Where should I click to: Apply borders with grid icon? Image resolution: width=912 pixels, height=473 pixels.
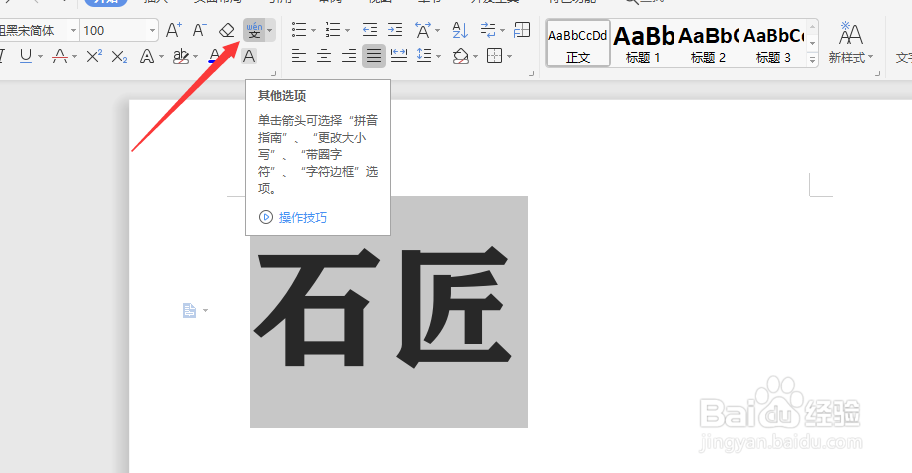[494, 56]
